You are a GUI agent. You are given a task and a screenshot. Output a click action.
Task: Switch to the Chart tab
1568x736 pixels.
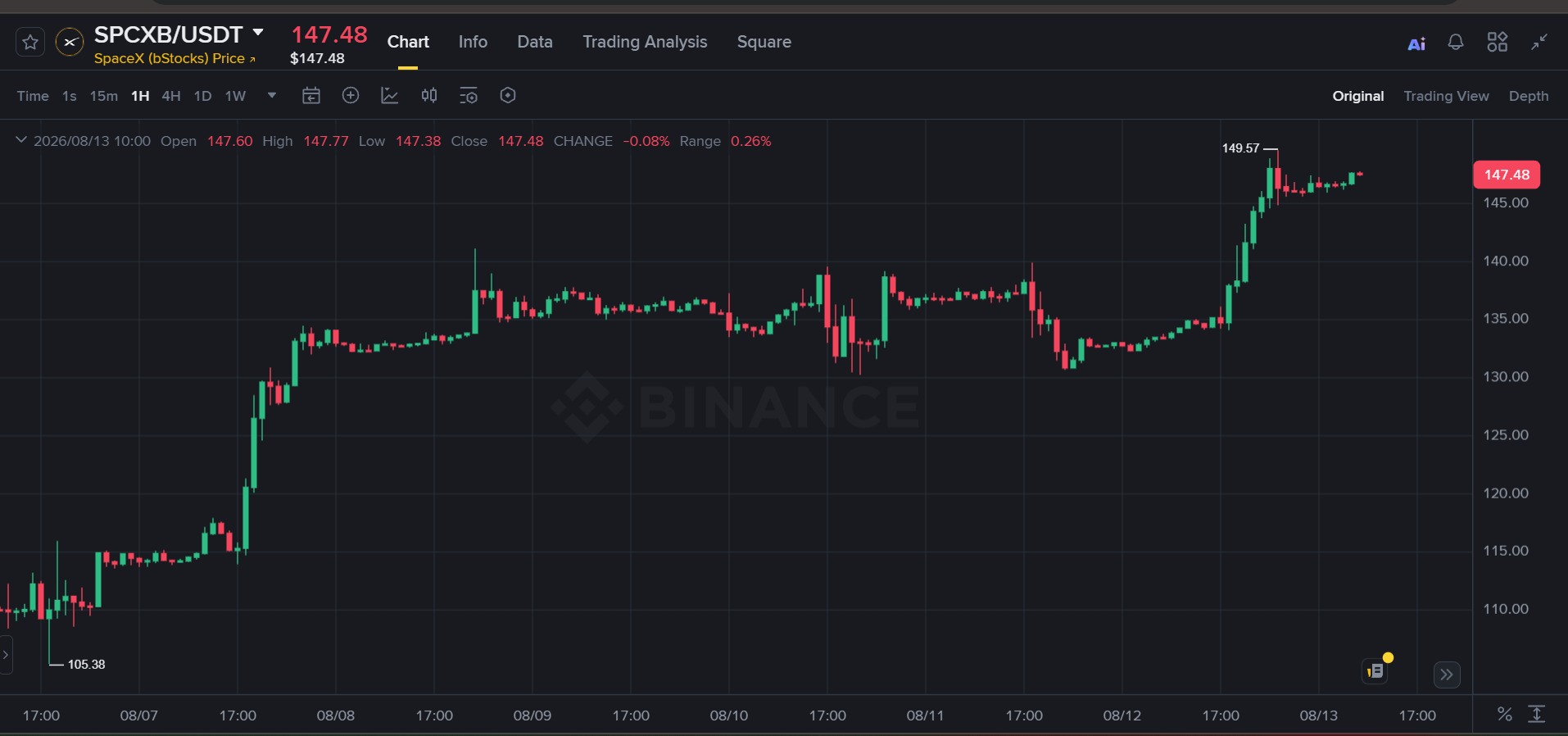click(x=408, y=42)
